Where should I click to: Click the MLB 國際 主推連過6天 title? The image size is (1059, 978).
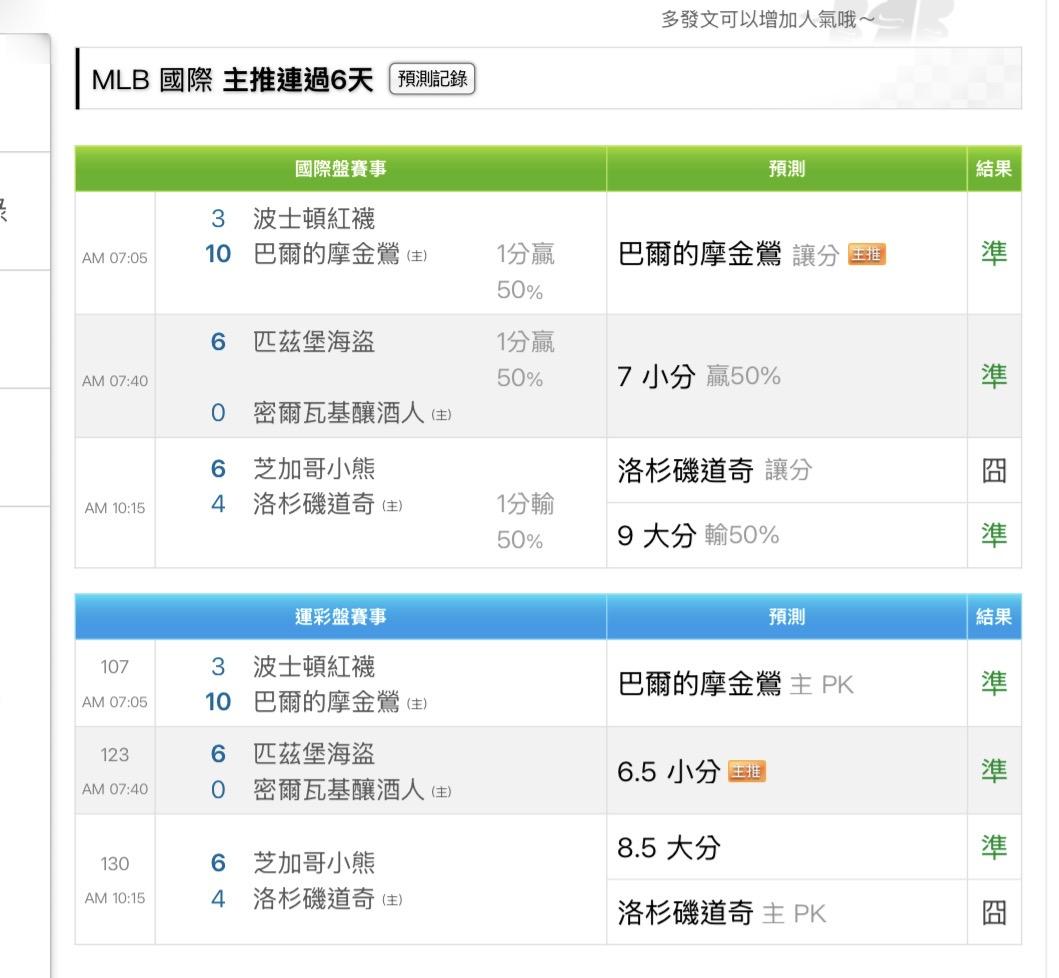pos(232,80)
